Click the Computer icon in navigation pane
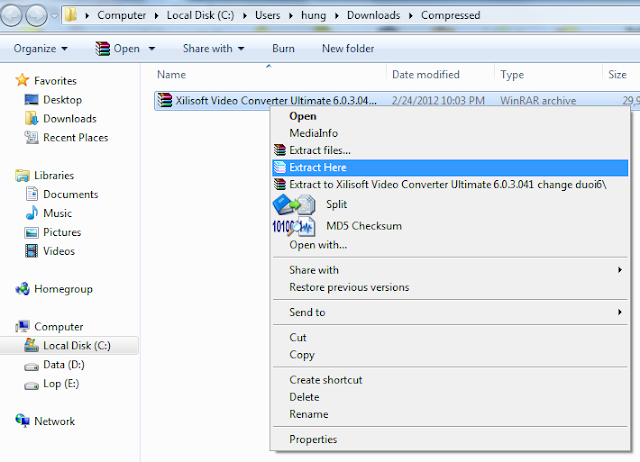640x462 pixels. coord(22,326)
